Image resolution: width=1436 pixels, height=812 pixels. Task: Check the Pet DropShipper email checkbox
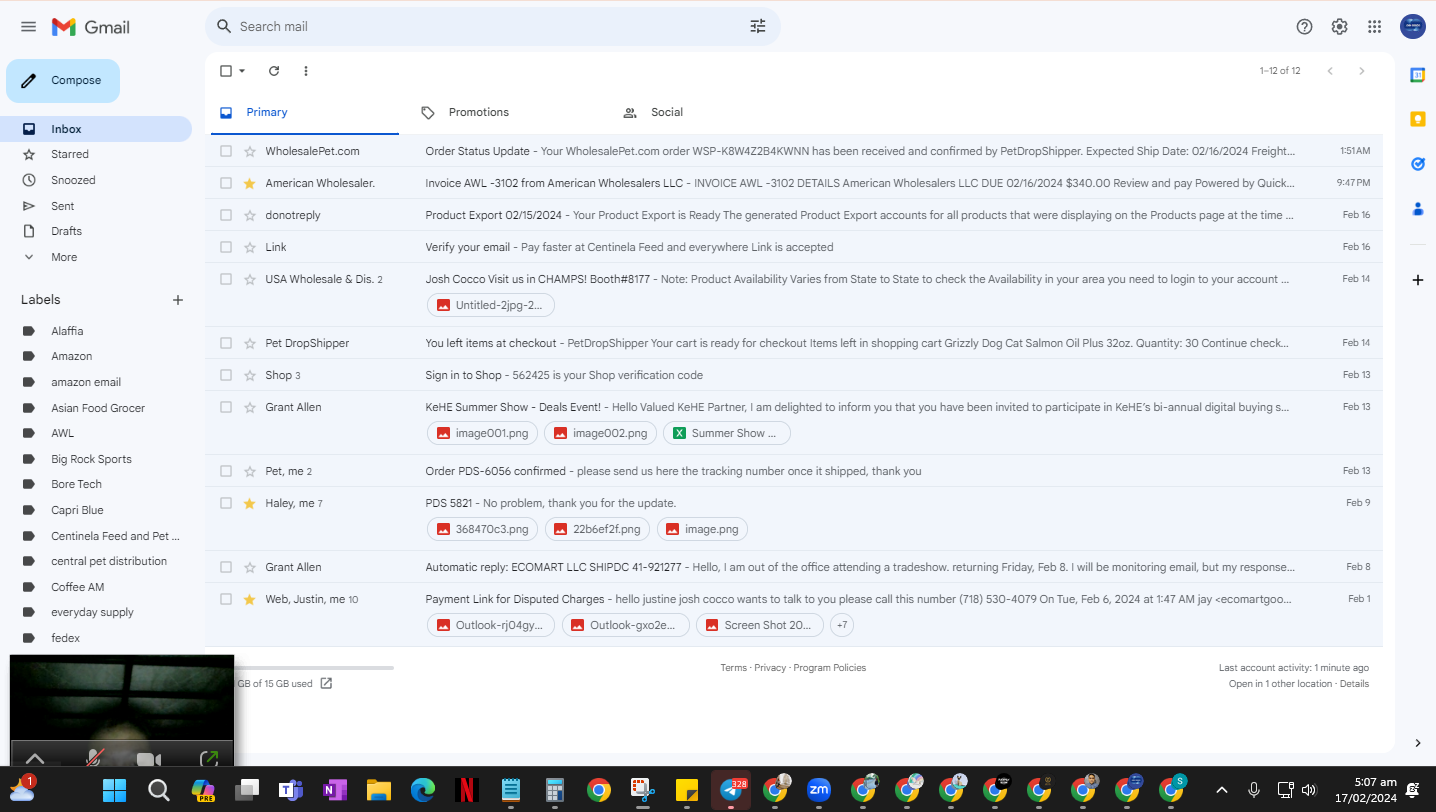click(x=226, y=343)
